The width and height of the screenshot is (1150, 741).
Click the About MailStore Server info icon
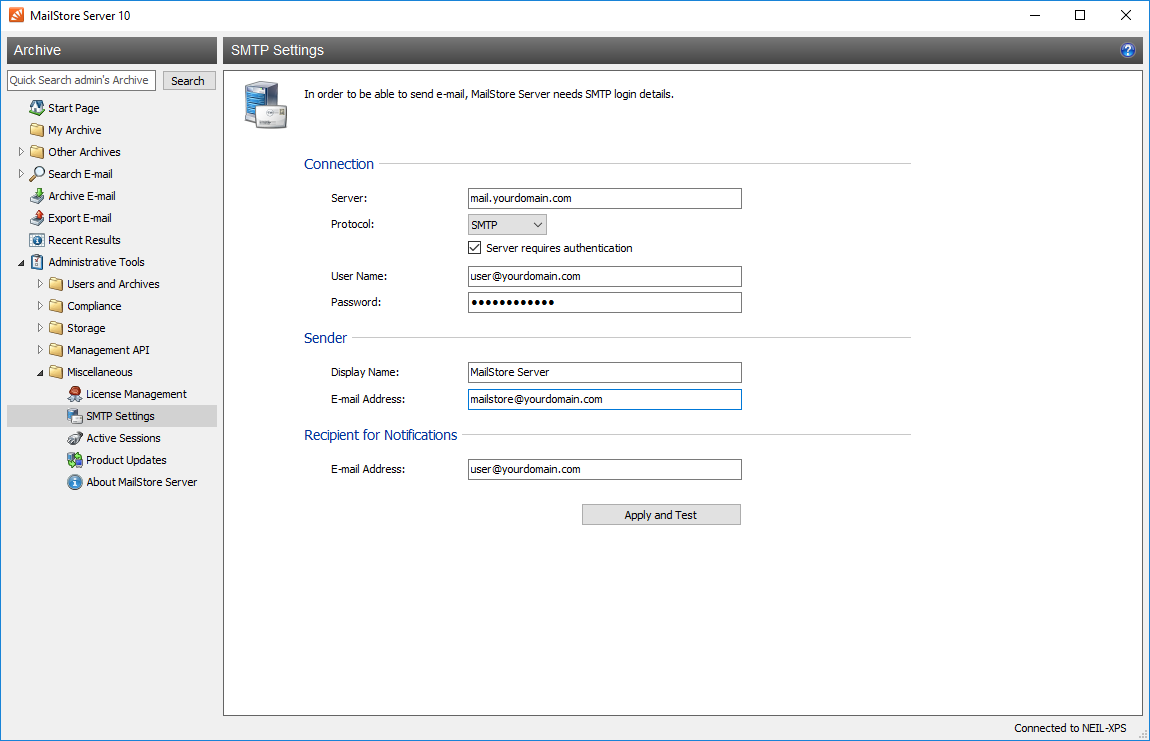coord(75,482)
